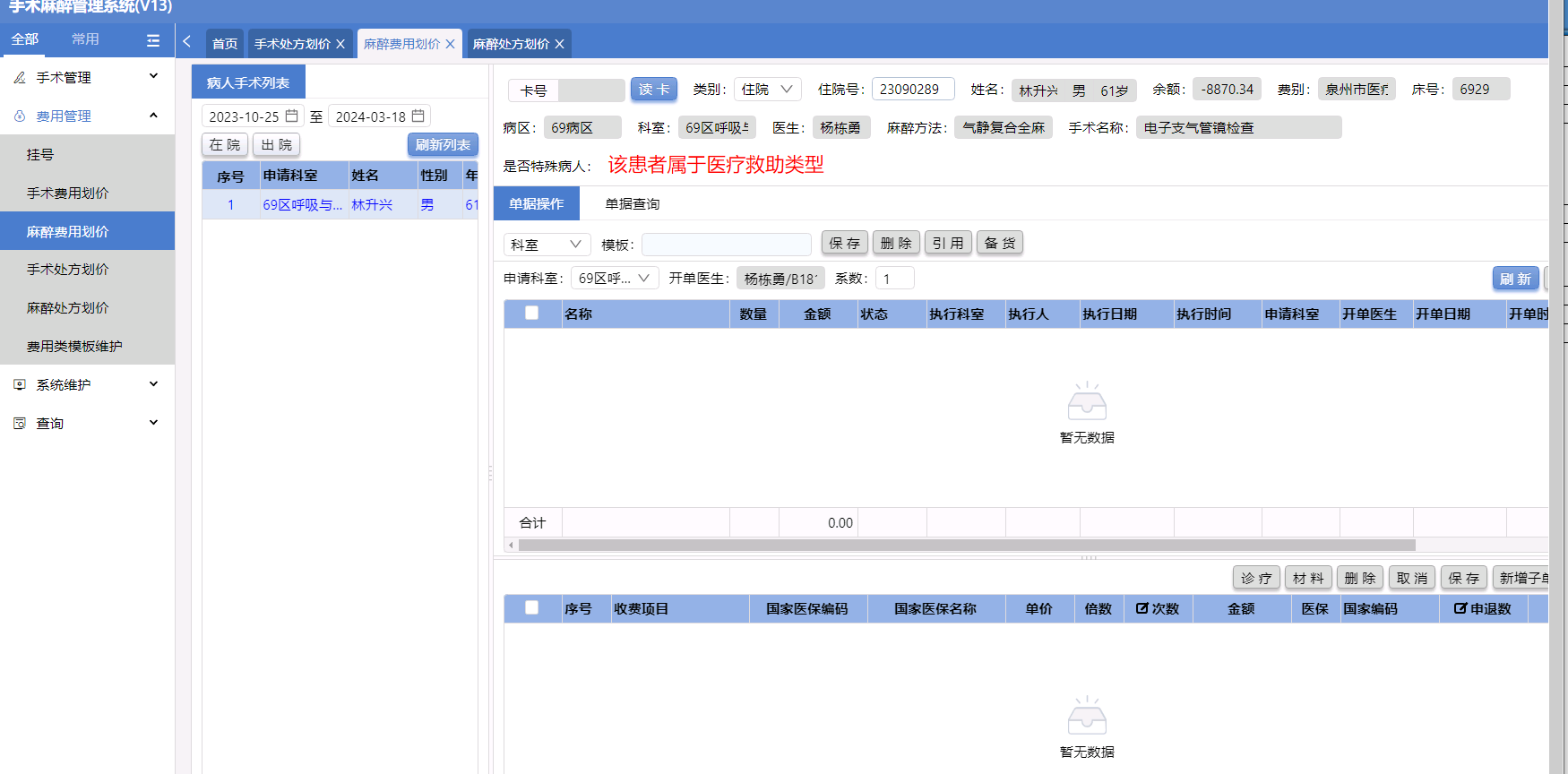Click the edit icon beside 次数 column
The height and width of the screenshot is (774, 1568).
pos(1142,608)
